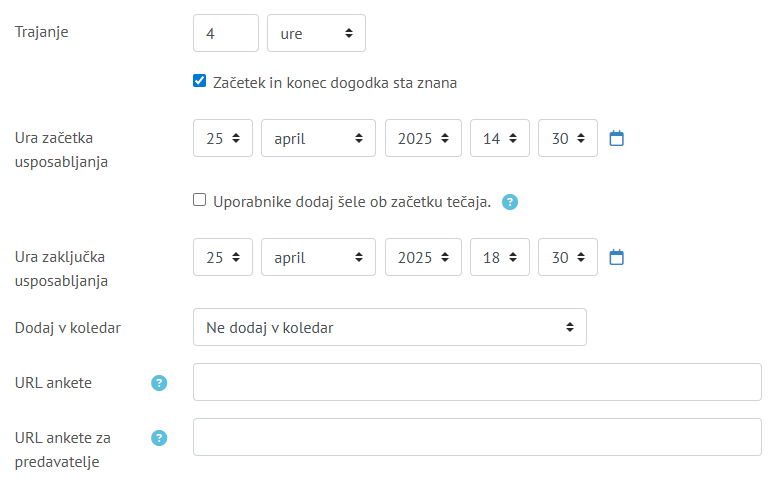781x482 pixels.
Task: Enable 'Uporabnike dodaj šele ob začetku tečaja'
Action: (200, 200)
